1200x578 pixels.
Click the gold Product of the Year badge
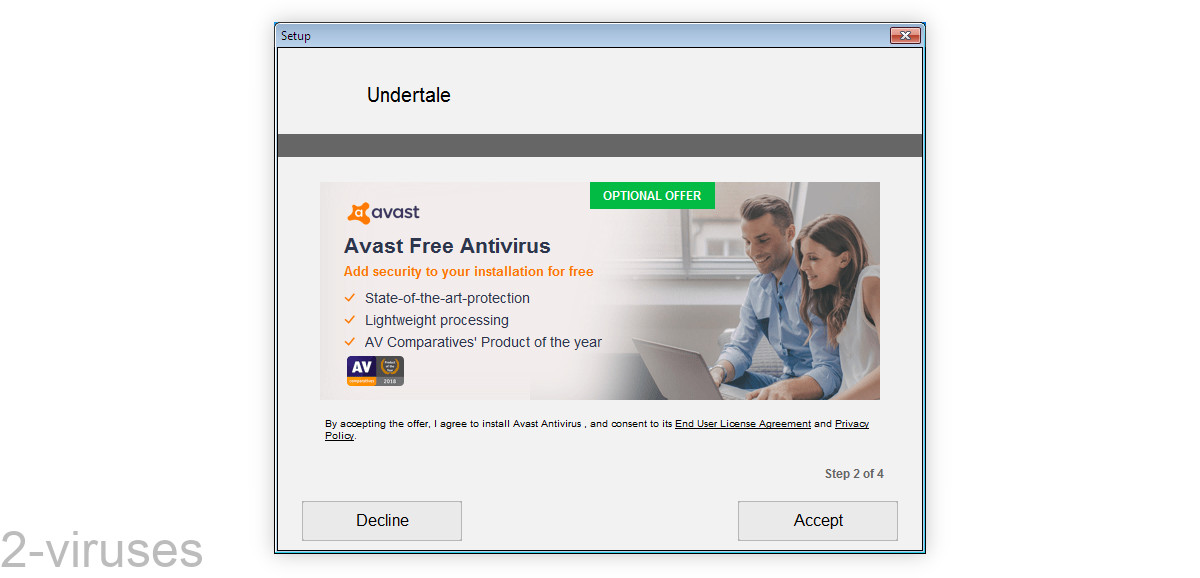click(x=390, y=371)
